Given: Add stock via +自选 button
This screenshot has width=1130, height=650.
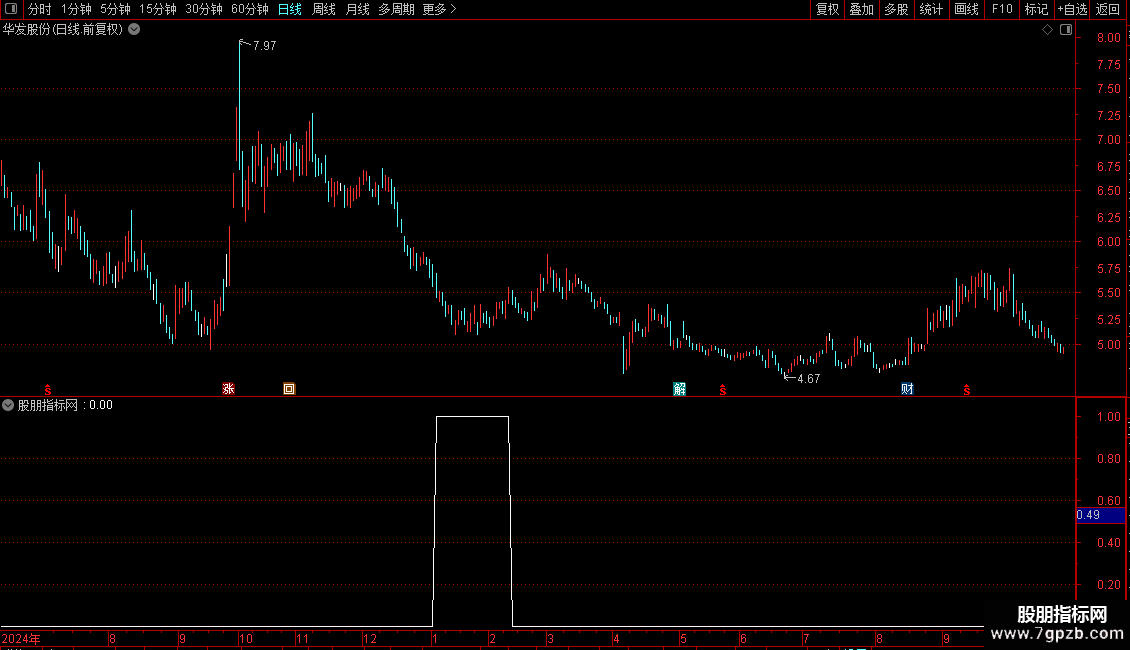Looking at the screenshot, I should tap(1072, 9).
